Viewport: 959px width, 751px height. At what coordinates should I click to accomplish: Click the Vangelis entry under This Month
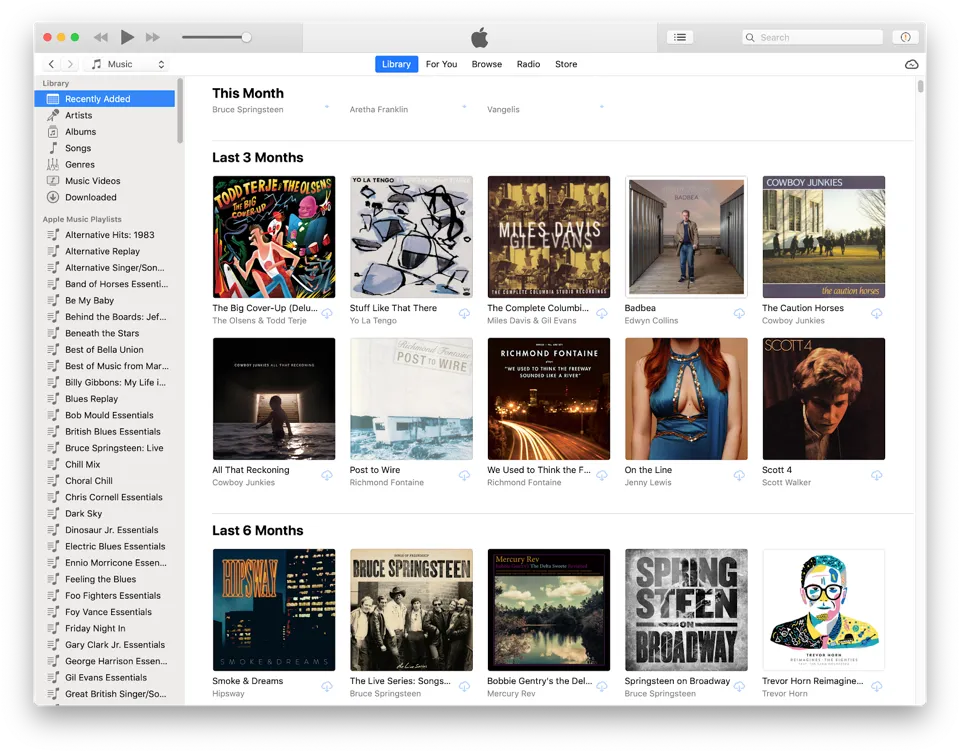click(x=503, y=109)
